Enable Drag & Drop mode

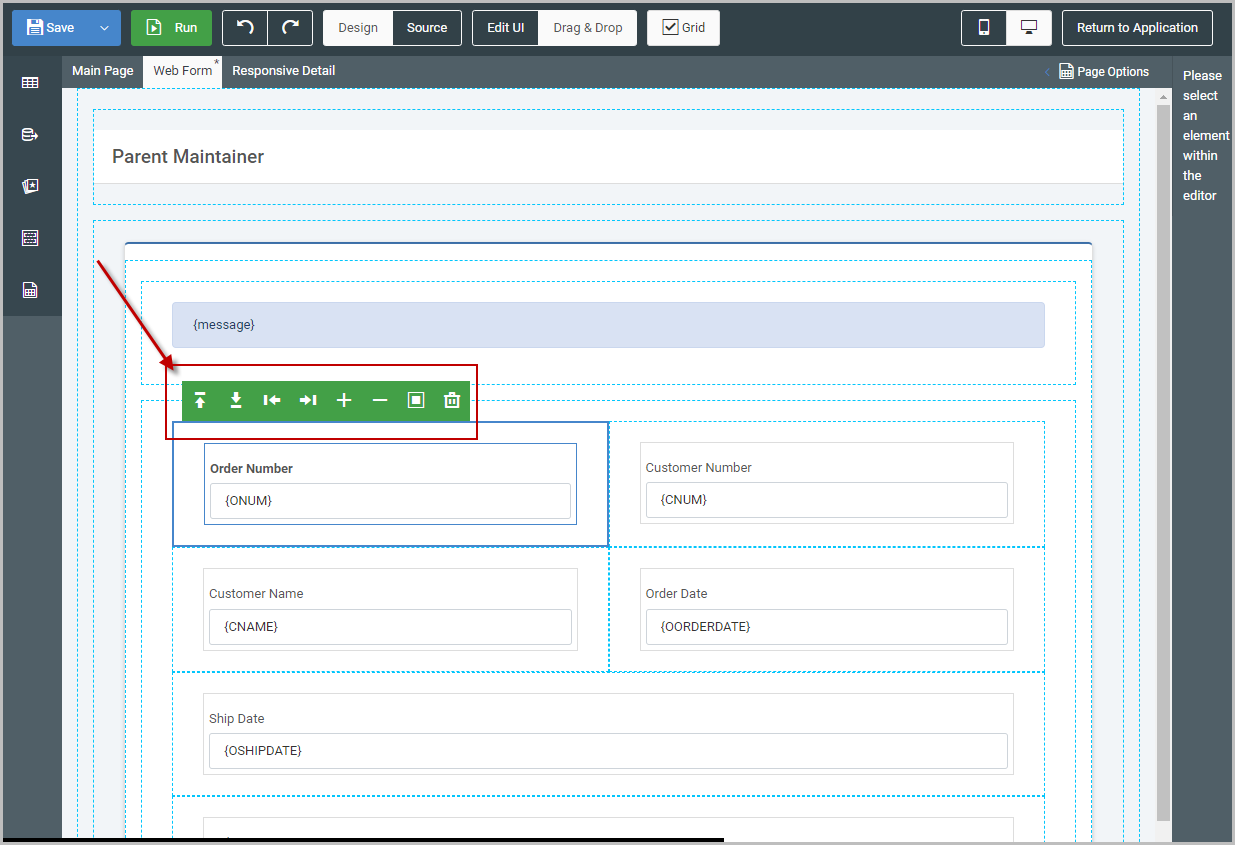[x=587, y=28]
